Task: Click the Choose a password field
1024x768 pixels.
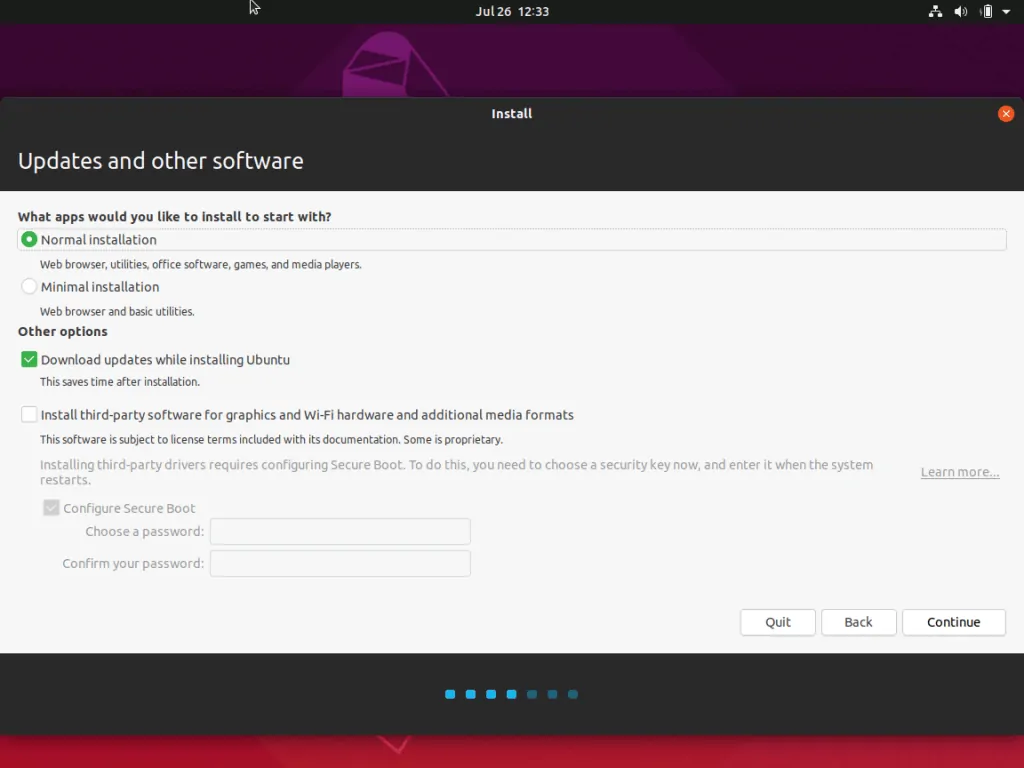Action: pos(340,532)
